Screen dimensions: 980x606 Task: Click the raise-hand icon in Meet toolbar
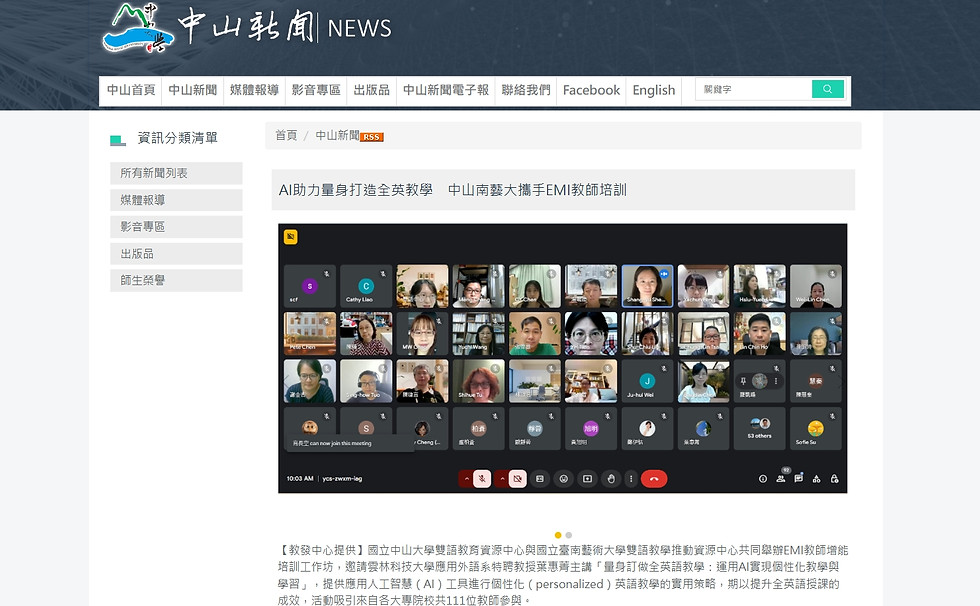coord(611,479)
